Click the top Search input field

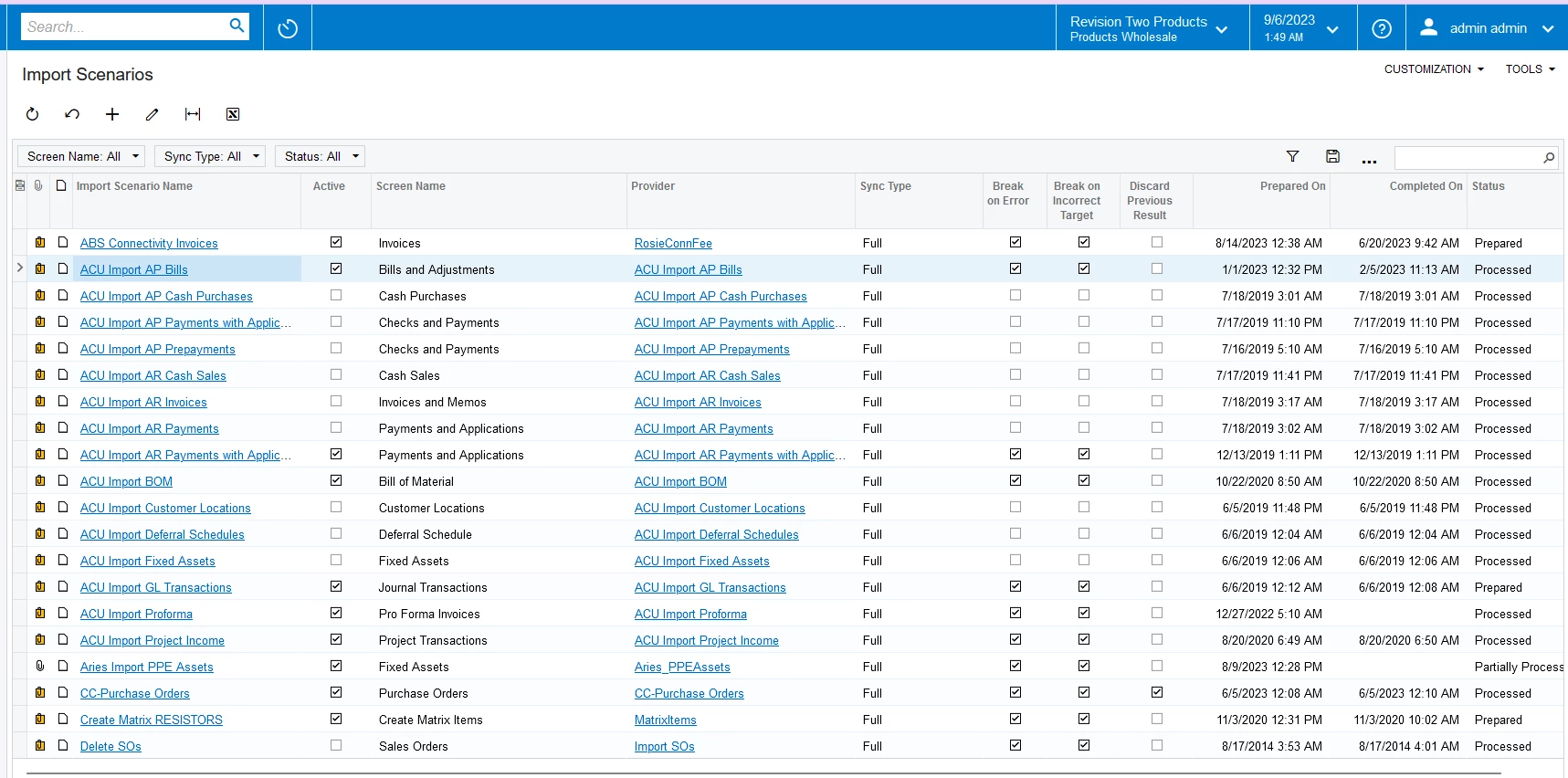(123, 26)
